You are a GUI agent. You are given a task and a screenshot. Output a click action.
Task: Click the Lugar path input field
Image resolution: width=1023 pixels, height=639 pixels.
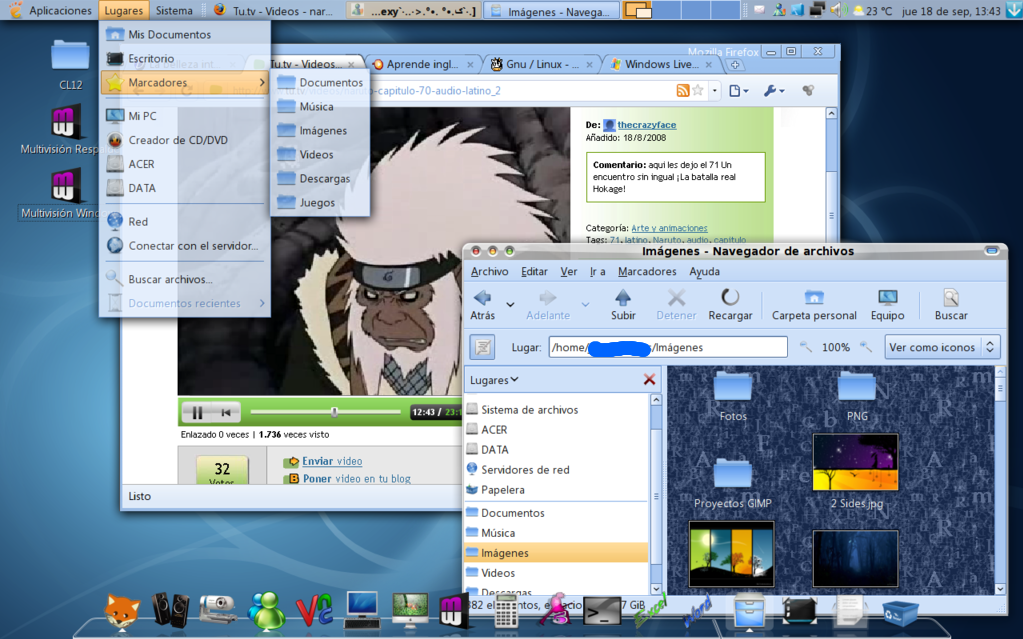coord(668,347)
